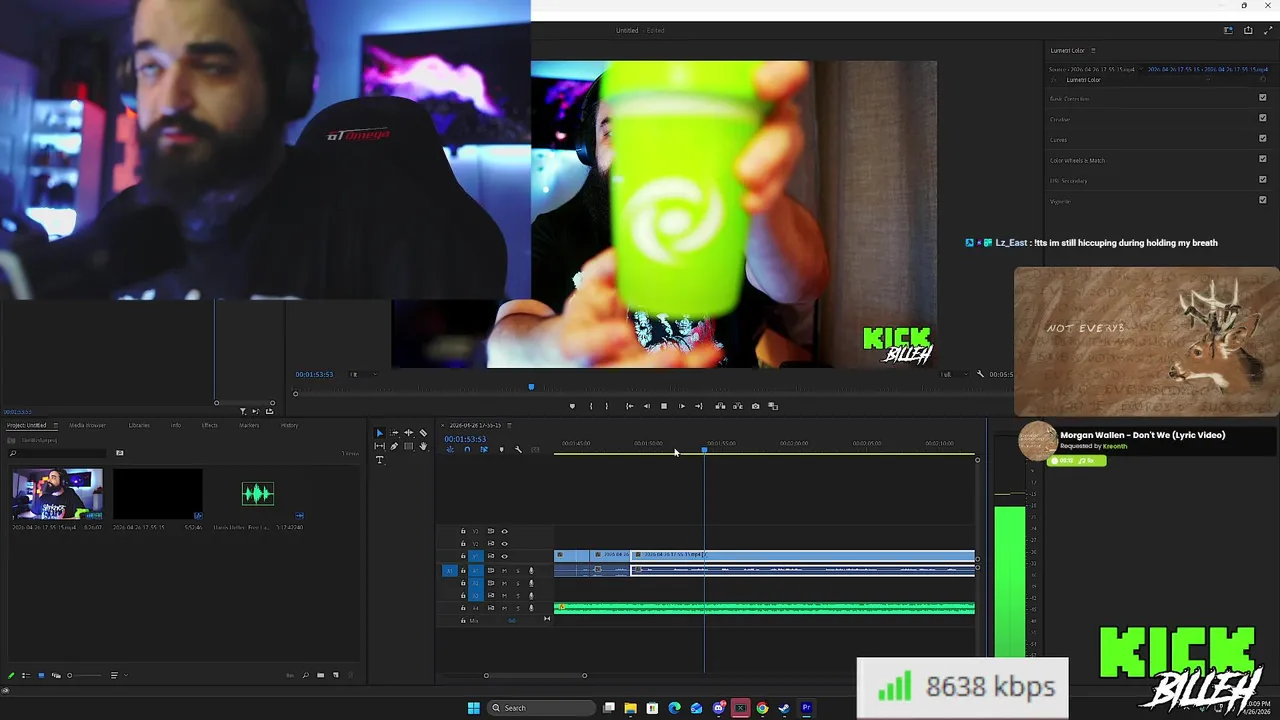This screenshot has width=1280, height=720.
Task: Solo track A1 with S button
Action: tap(518, 570)
